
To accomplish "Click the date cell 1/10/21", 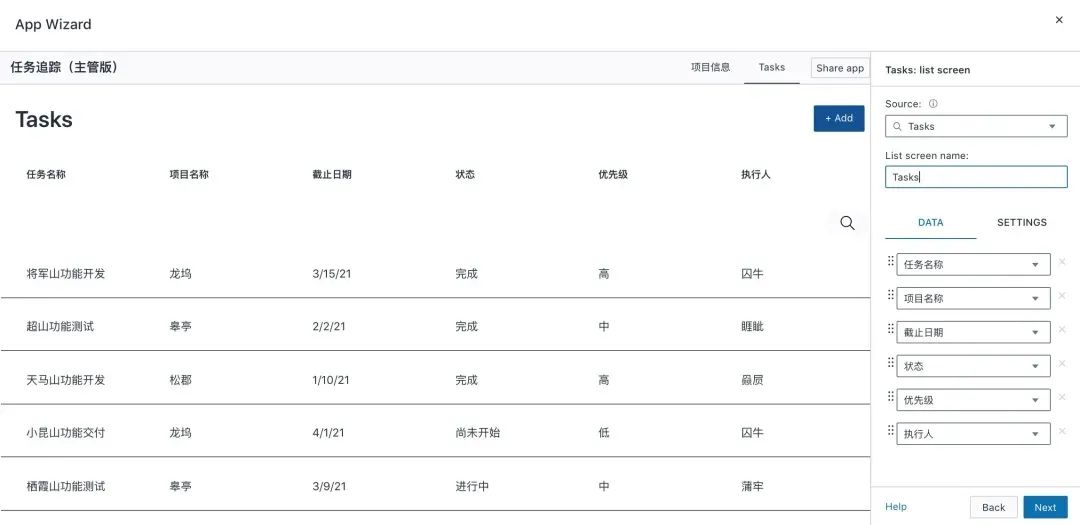I will click(331, 380).
